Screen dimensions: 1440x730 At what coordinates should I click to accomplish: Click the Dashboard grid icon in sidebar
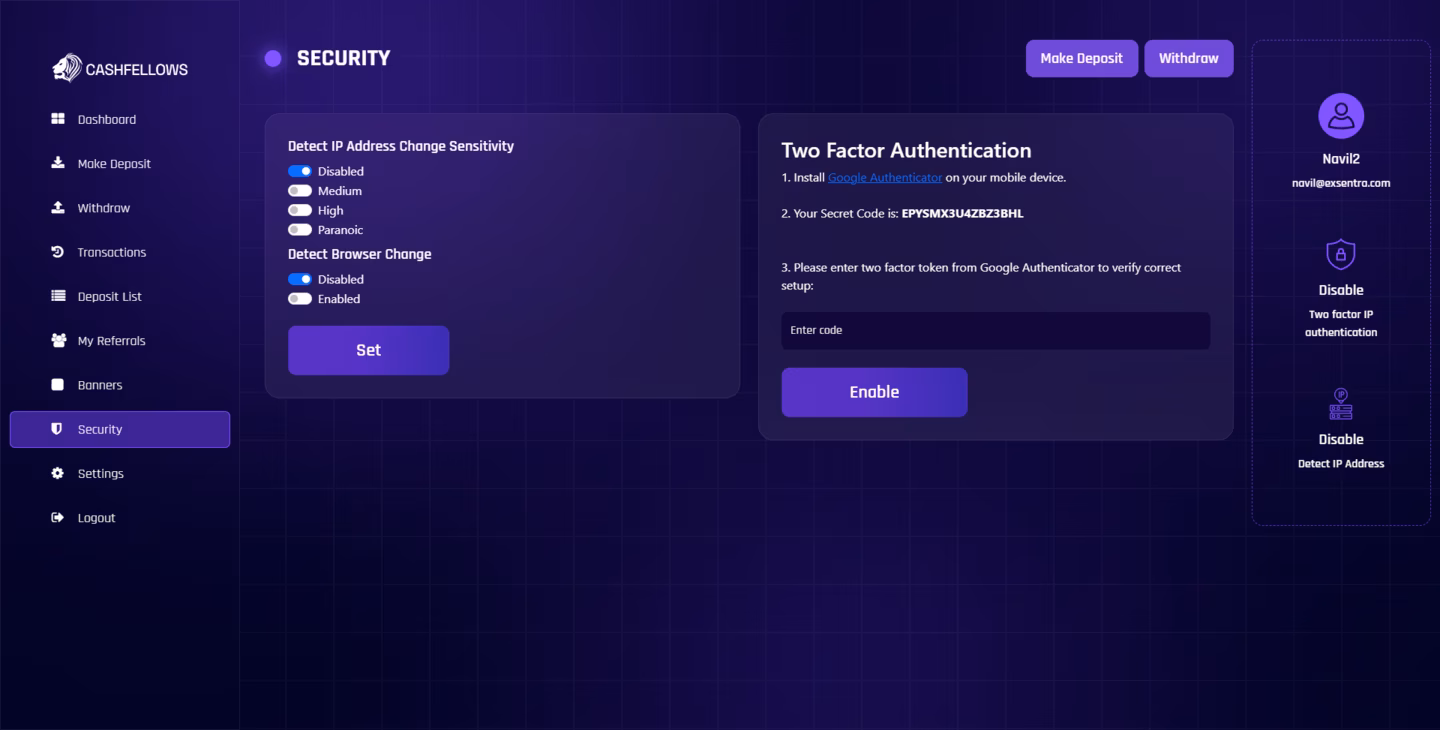(x=58, y=119)
